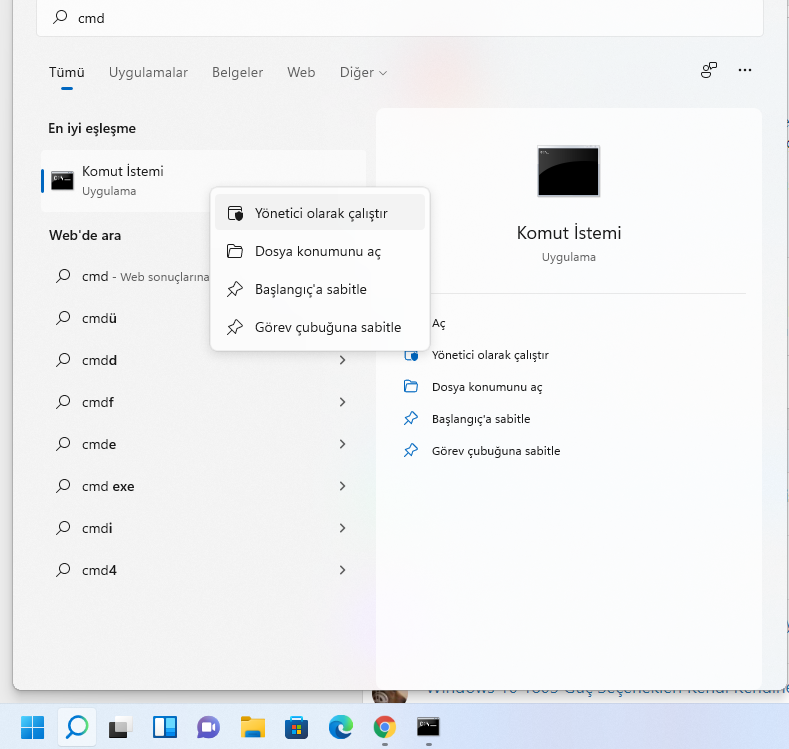Screen dimensions: 789x749
Task: Click the shield icon in the context menu
Action: point(235,213)
